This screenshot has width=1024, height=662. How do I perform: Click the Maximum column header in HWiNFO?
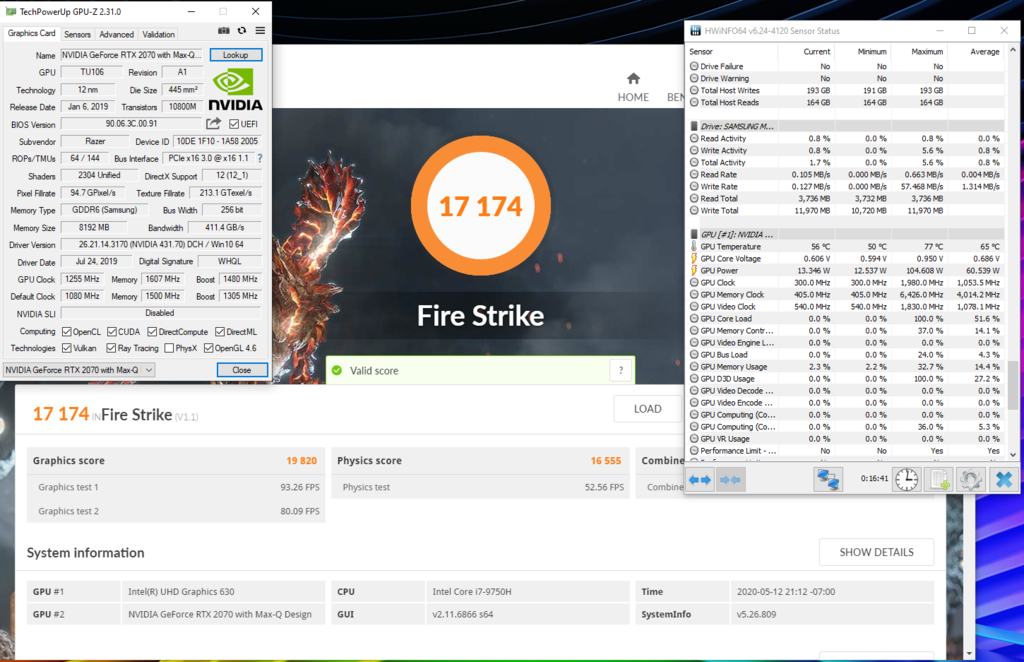click(927, 52)
